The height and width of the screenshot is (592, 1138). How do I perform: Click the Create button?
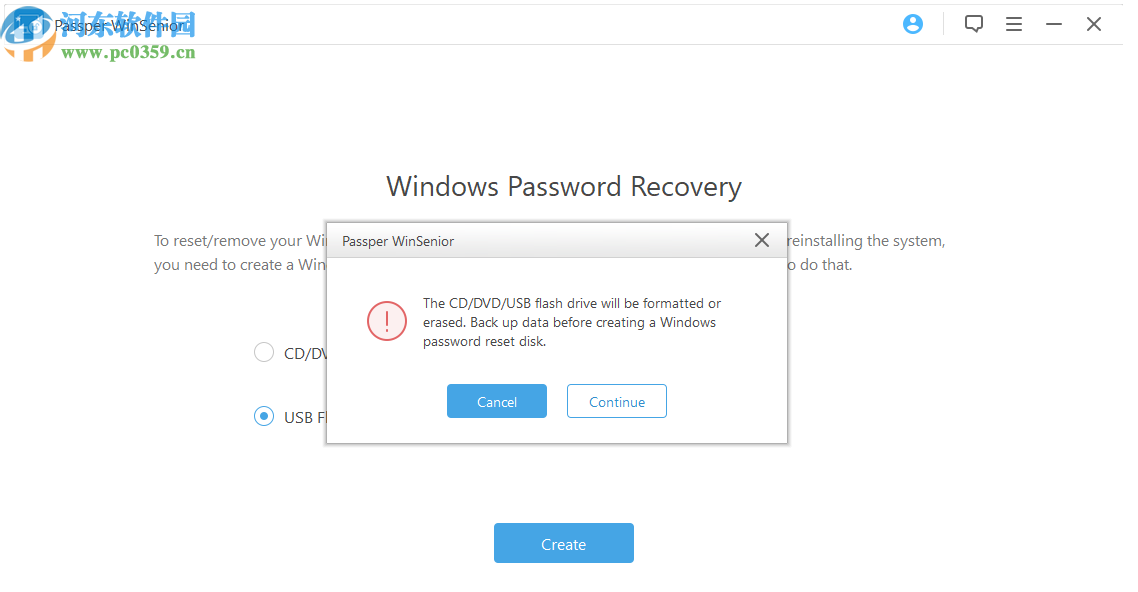click(564, 544)
